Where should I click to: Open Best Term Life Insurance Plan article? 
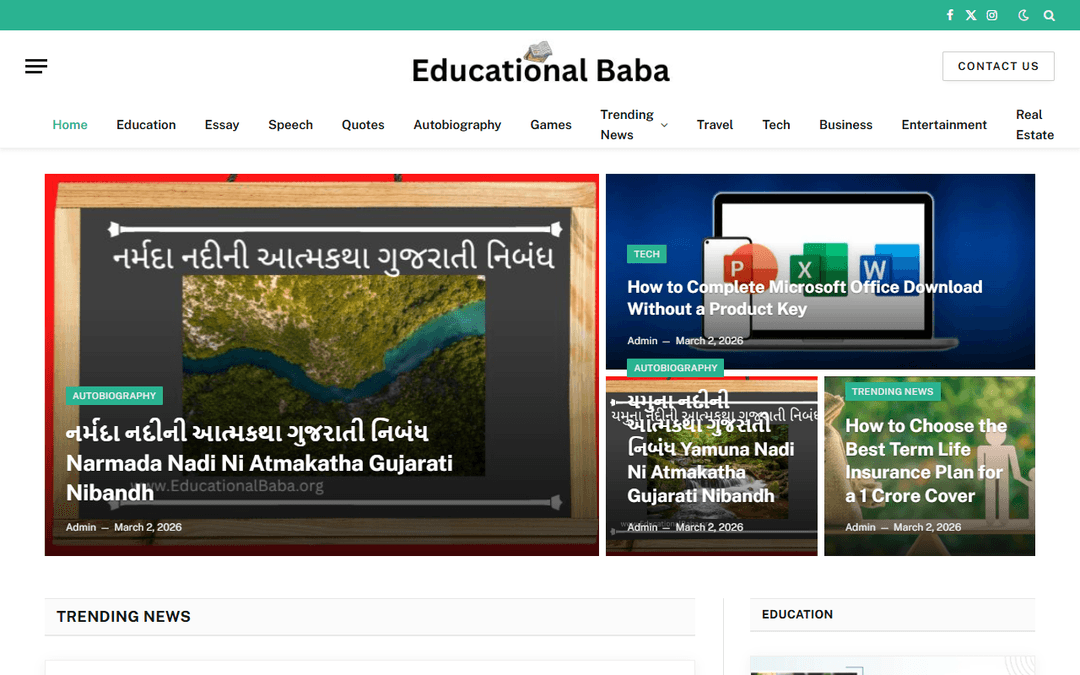tap(926, 461)
